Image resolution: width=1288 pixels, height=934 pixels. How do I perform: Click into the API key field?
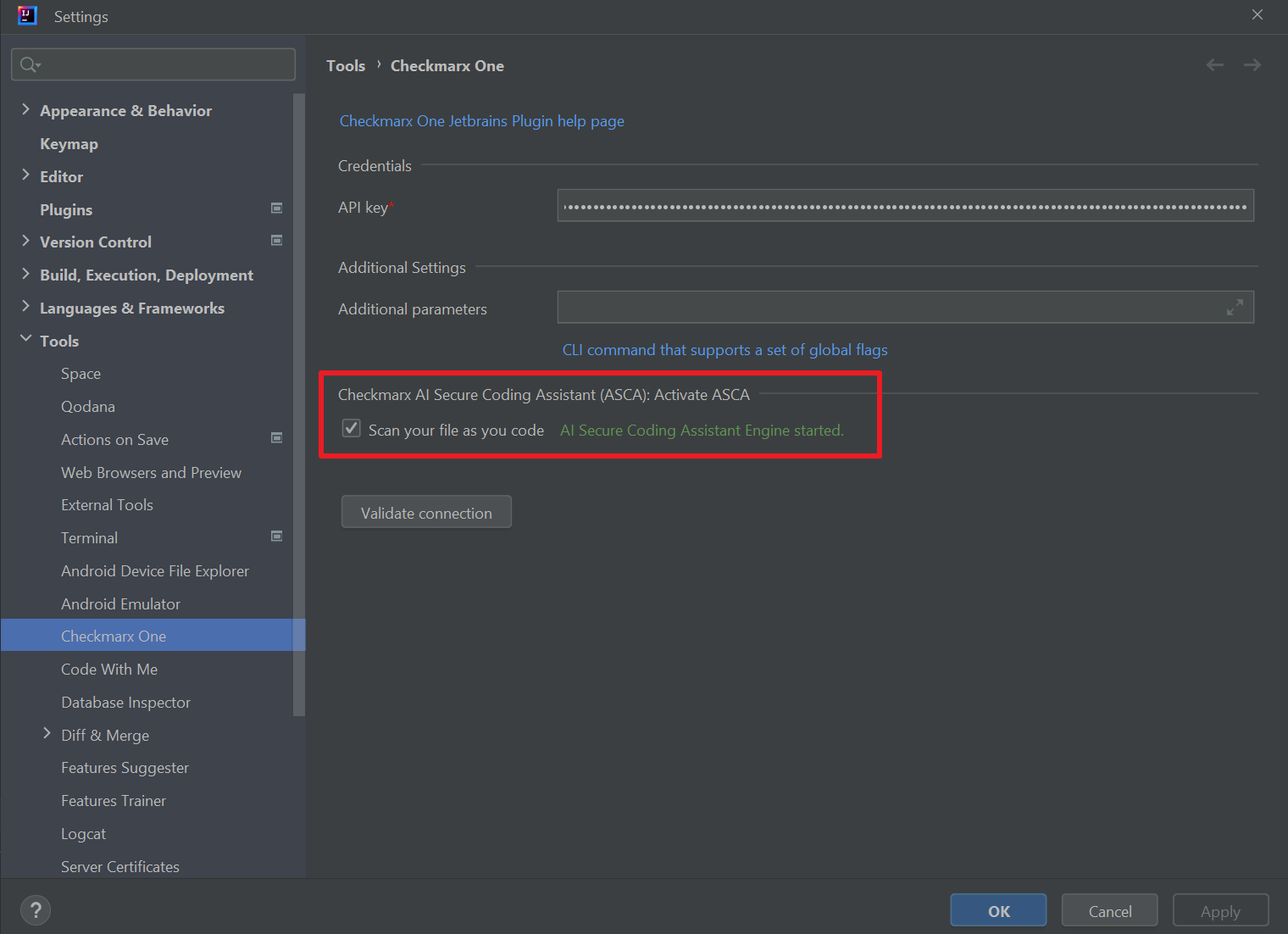coord(905,206)
